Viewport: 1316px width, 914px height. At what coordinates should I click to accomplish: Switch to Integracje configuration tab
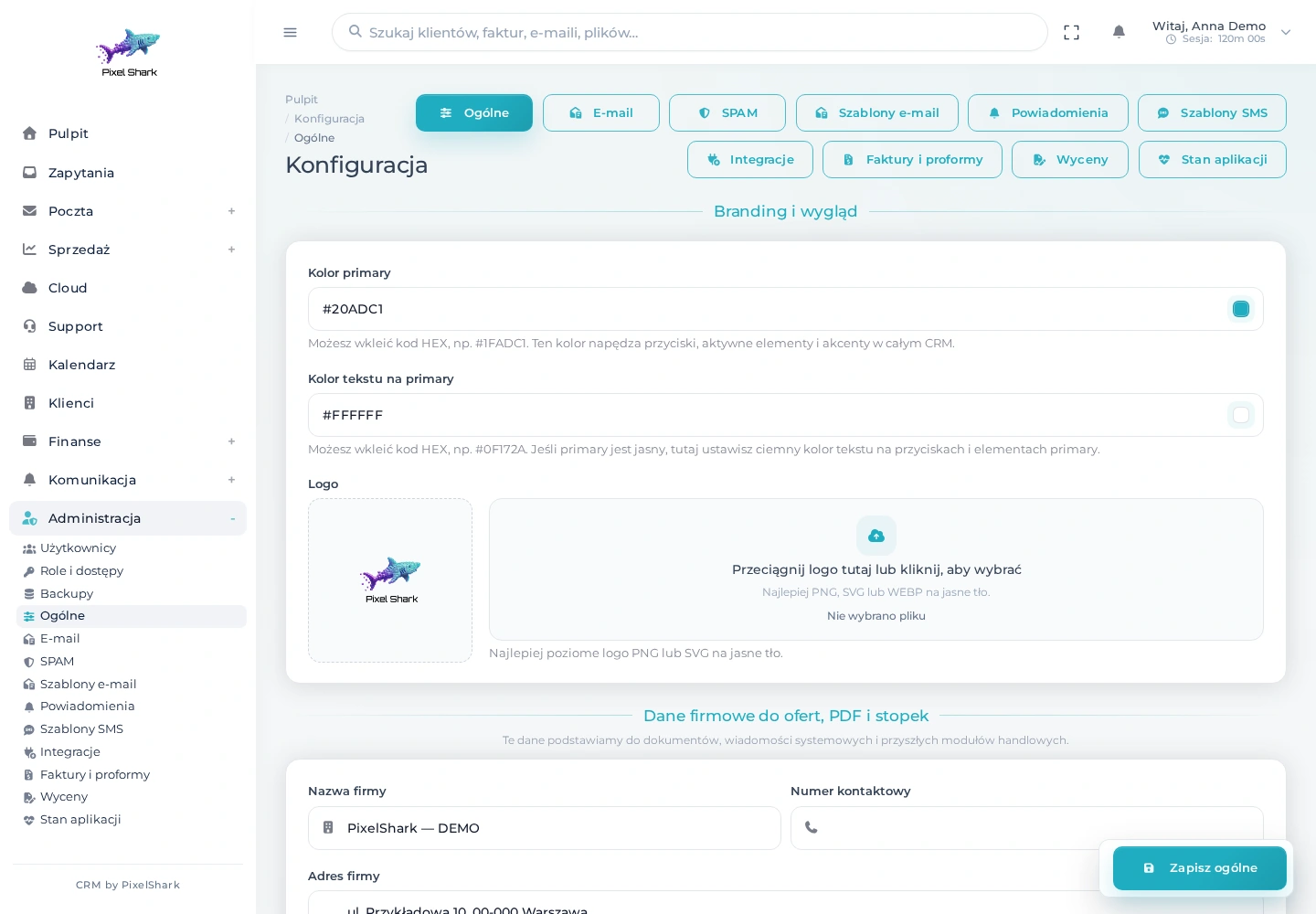(750, 160)
